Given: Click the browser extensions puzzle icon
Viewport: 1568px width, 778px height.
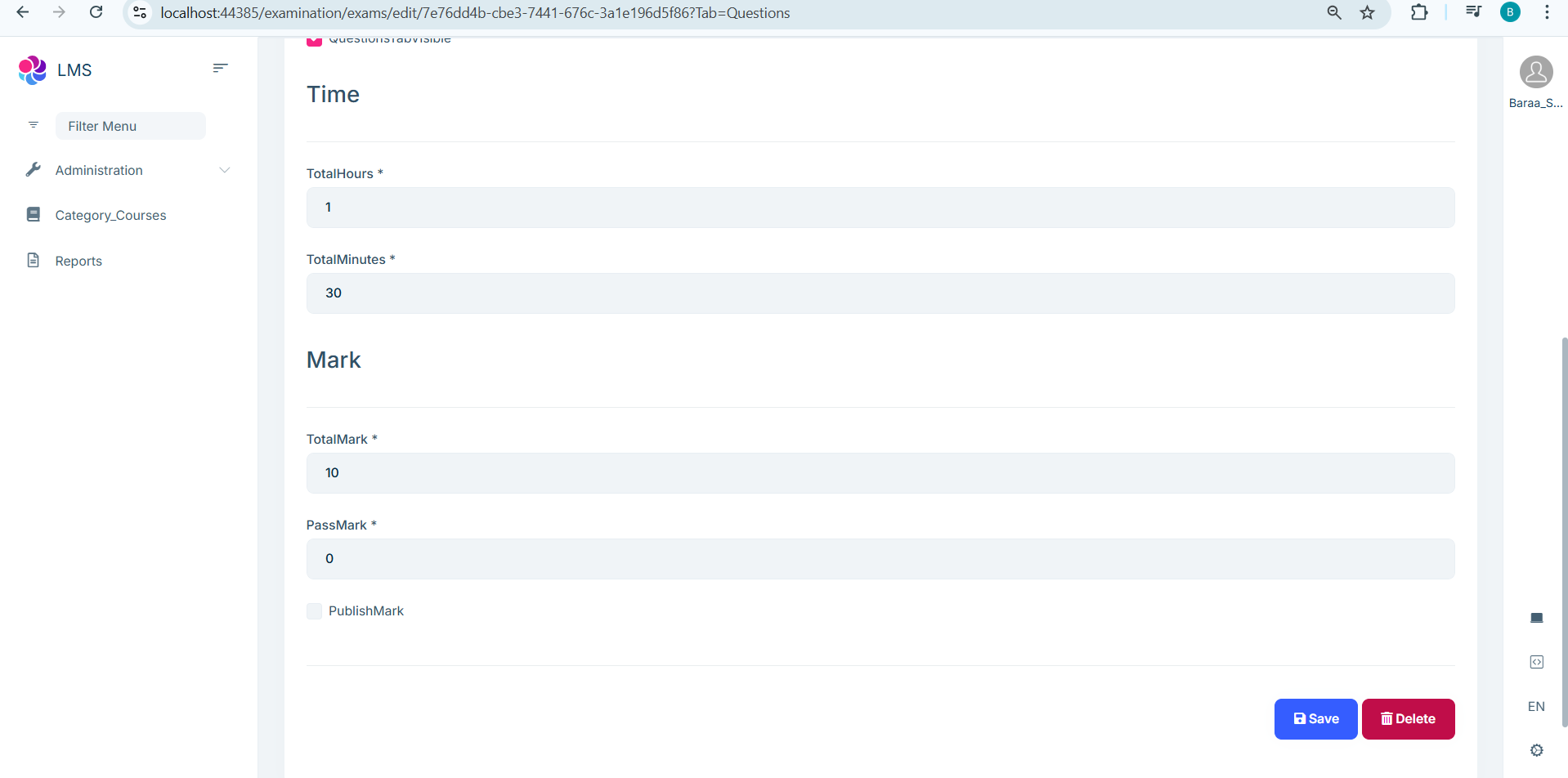Looking at the screenshot, I should (x=1419, y=12).
